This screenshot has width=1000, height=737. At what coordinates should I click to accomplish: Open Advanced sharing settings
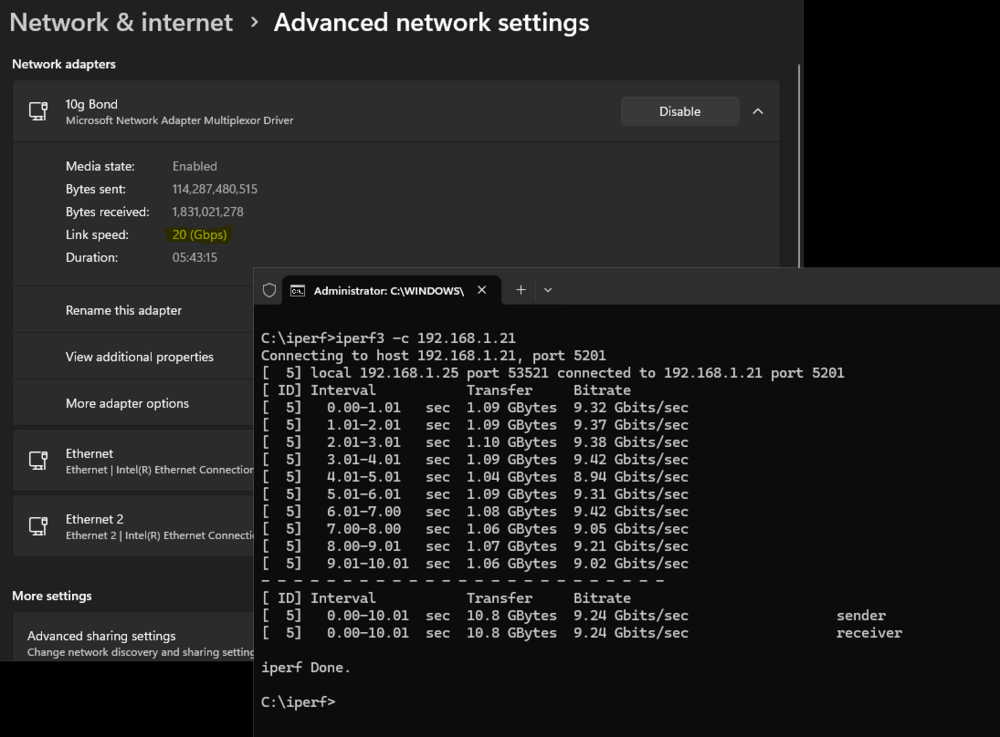click(133, 638)
